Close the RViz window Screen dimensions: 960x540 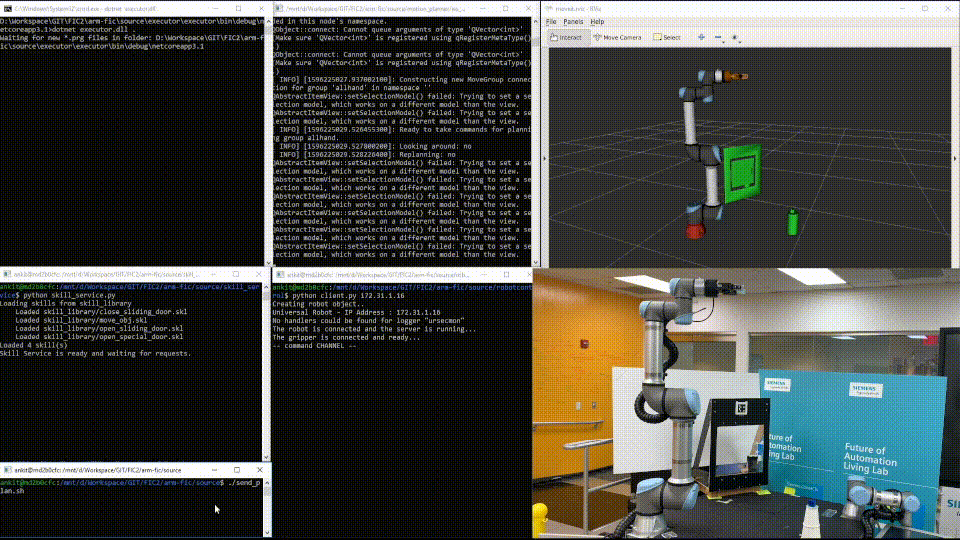click(x=949, y=8)
